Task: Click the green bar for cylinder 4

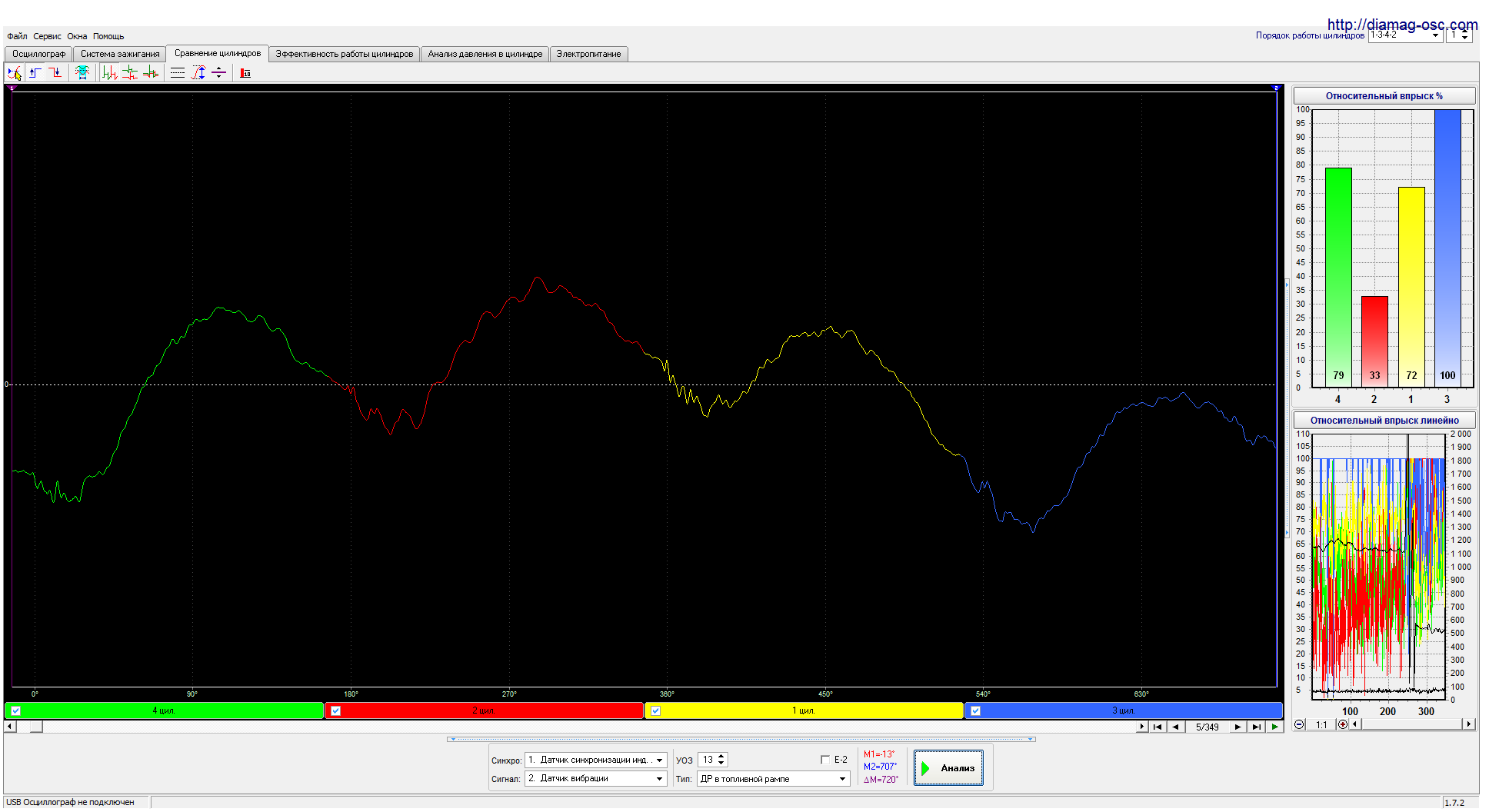Action: point(1338,277)
